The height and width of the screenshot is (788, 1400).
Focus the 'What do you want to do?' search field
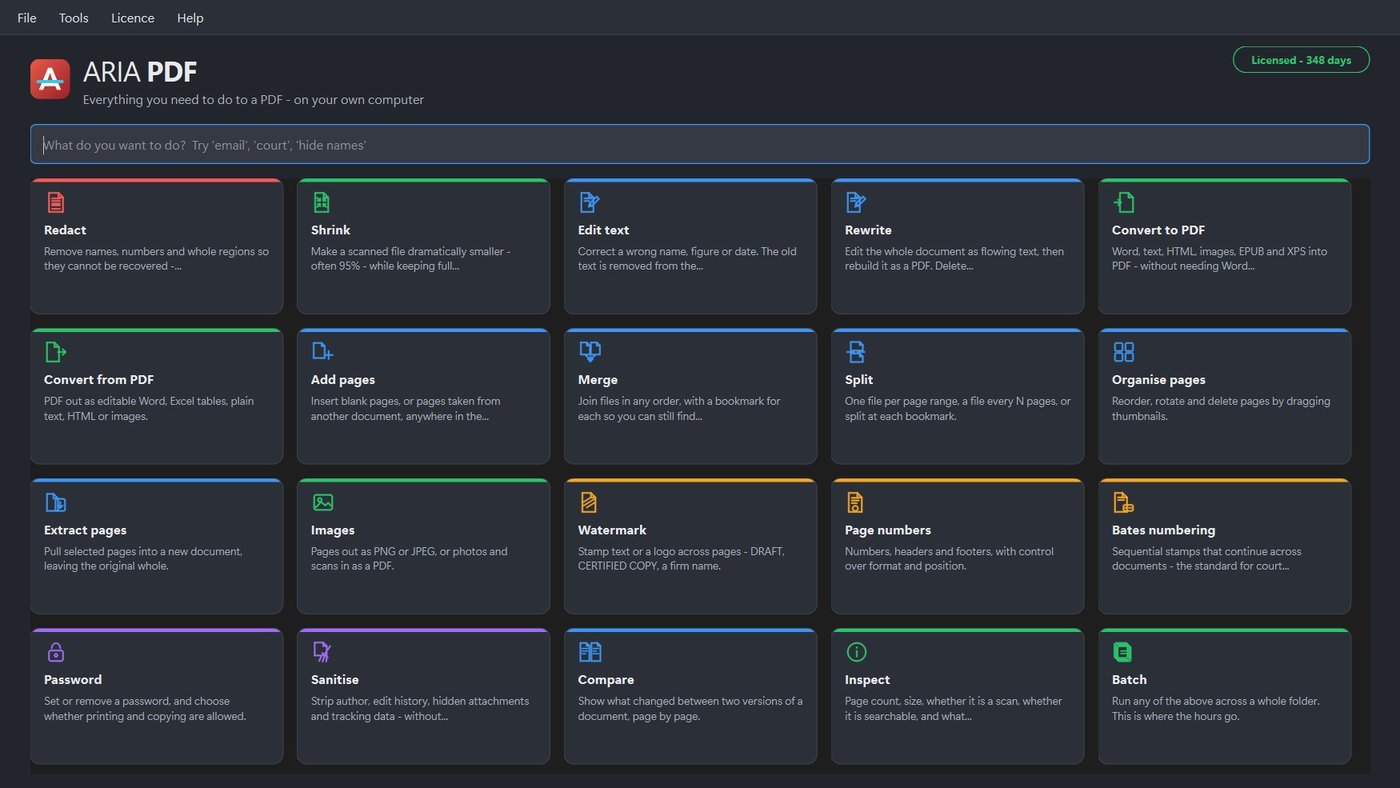(700, 145)
